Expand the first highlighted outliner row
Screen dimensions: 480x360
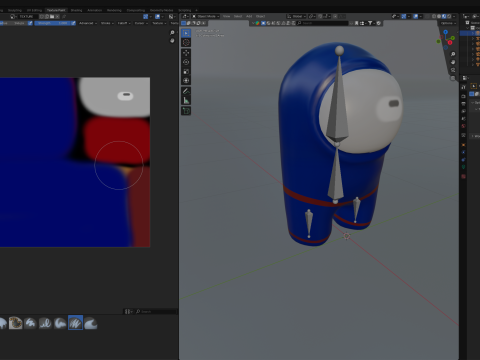click(x=473, y=33)
